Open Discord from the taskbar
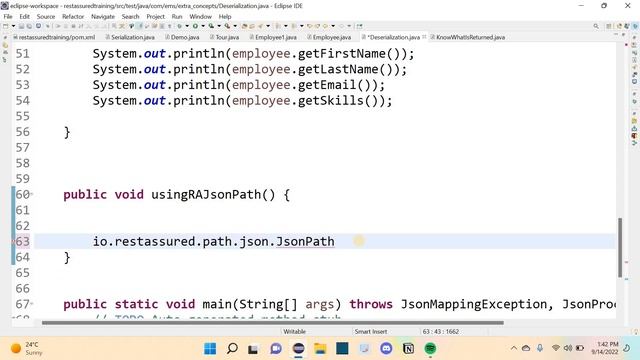Viewport: 640px width, 360px height. tap(386, 349)
